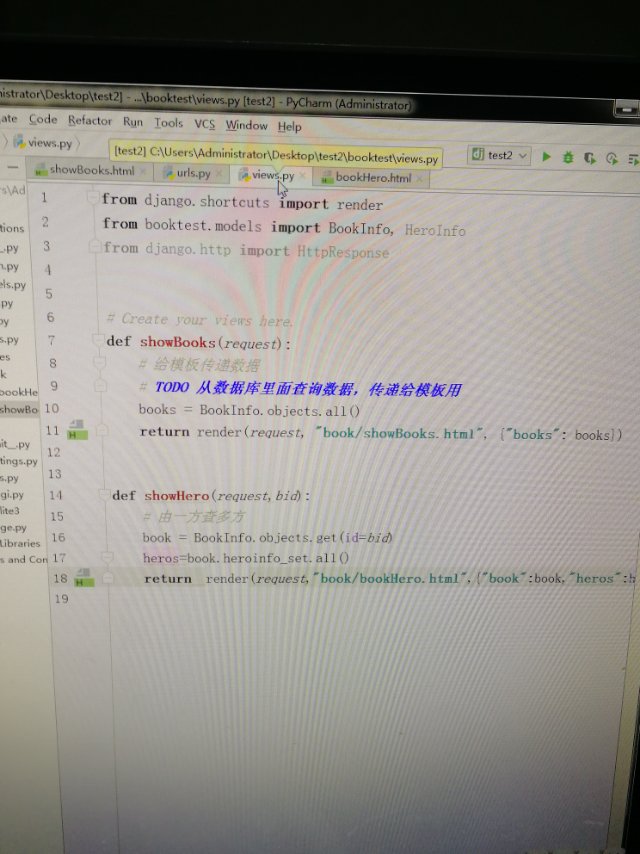Click the Django icon in the run configuration box

pos(478,155)
